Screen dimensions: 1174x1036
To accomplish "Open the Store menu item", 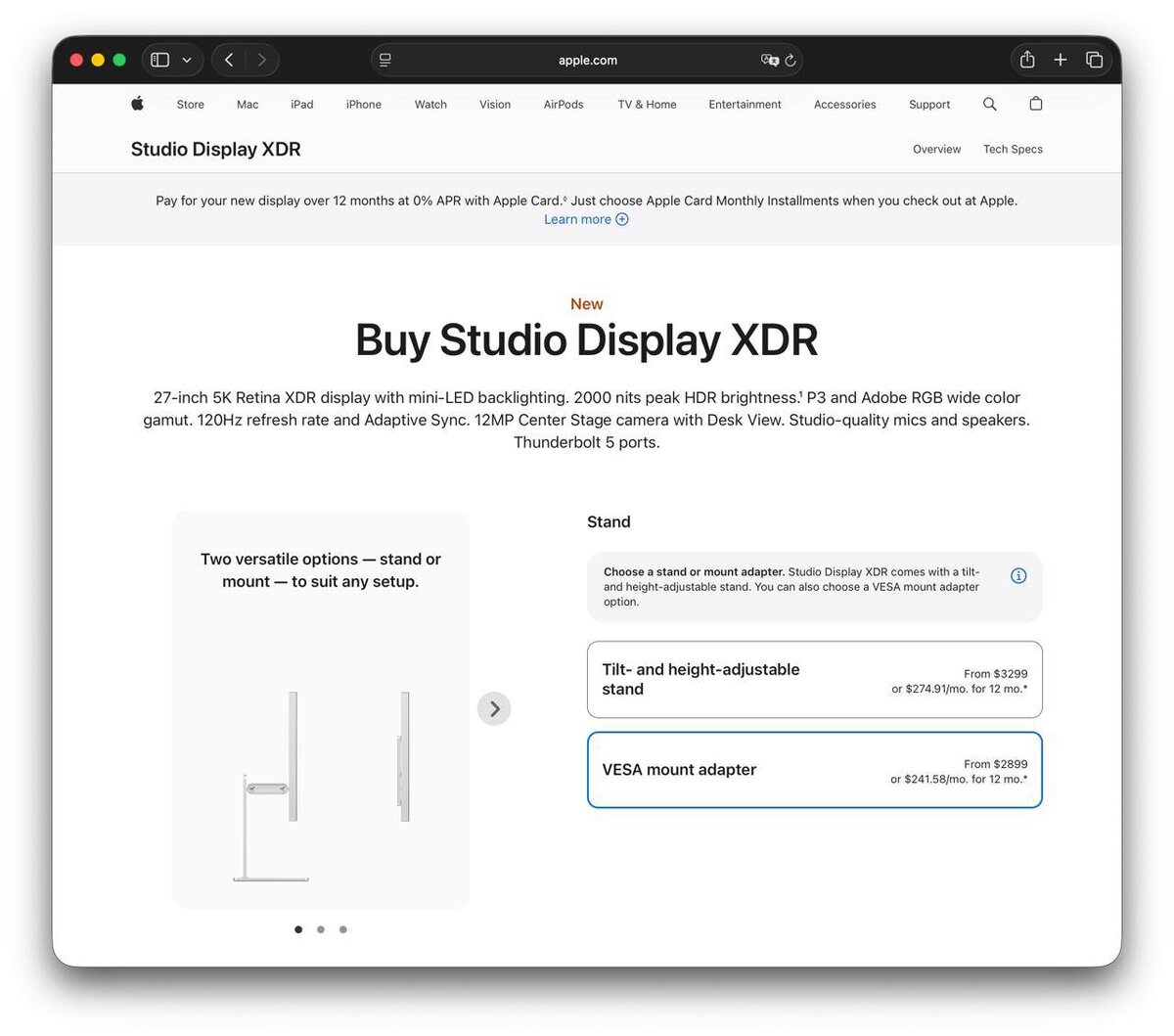I will click(191, 105).
